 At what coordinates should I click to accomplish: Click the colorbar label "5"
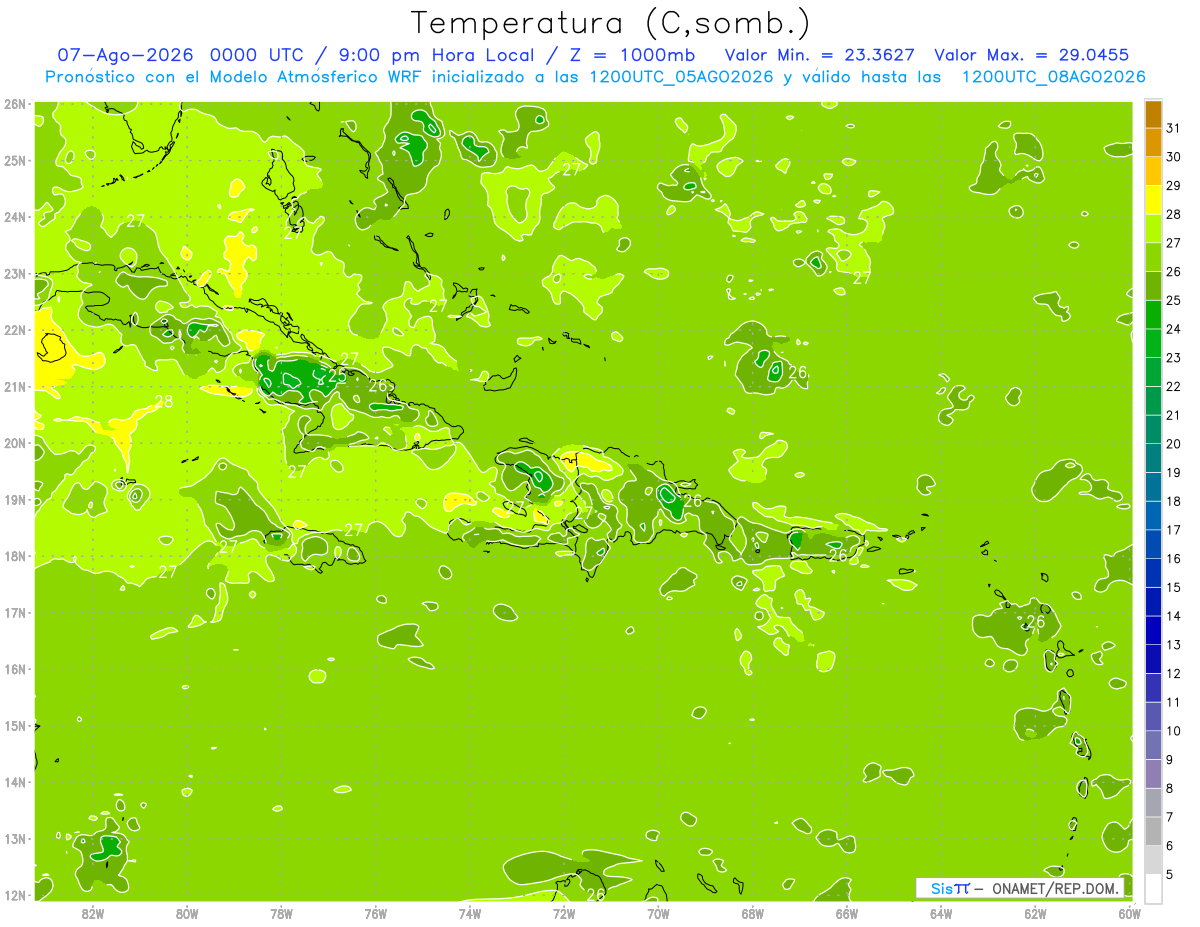(x=1171, y=874)
